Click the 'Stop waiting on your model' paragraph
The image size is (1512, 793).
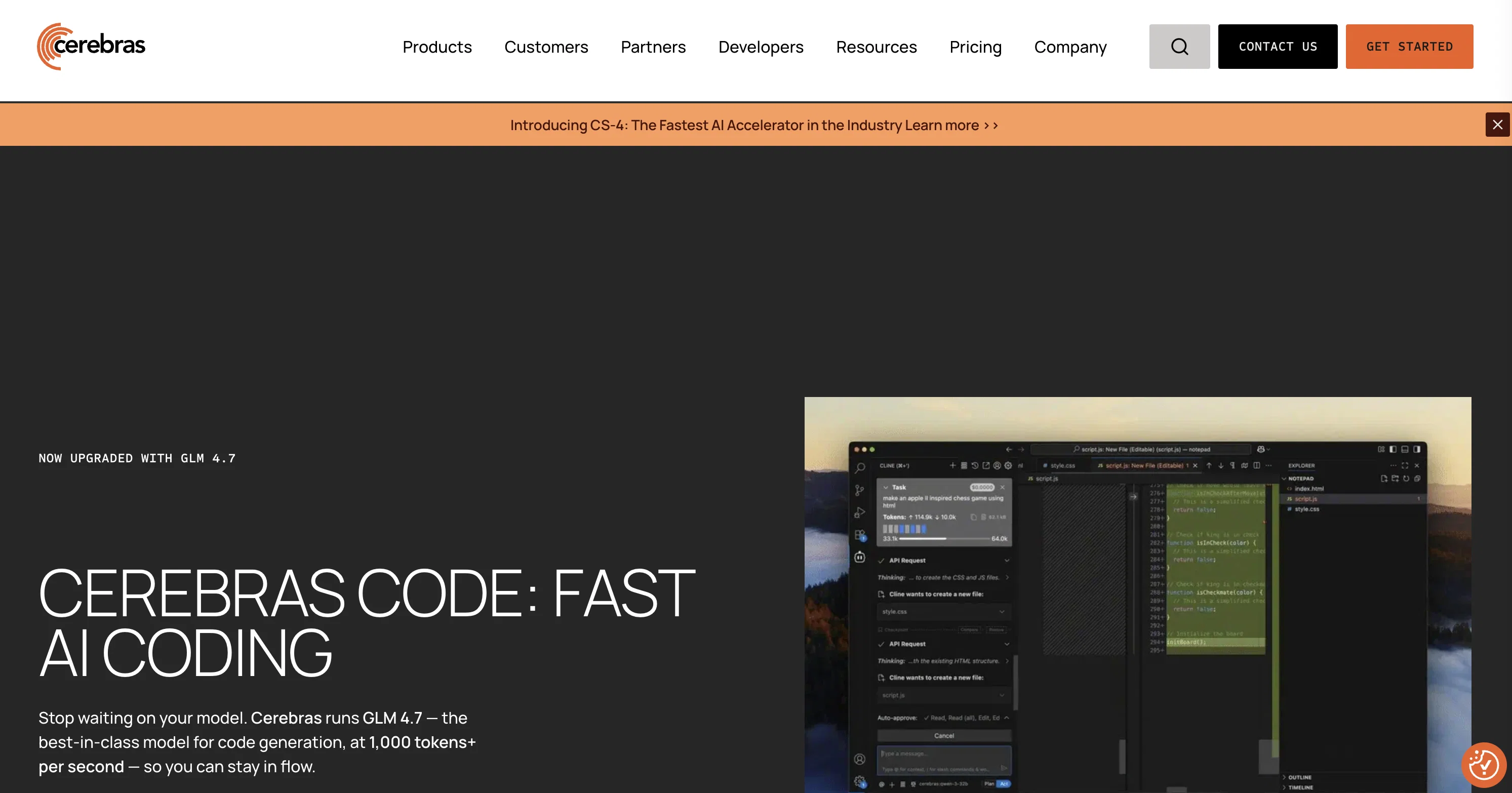(x=257, y=742)
